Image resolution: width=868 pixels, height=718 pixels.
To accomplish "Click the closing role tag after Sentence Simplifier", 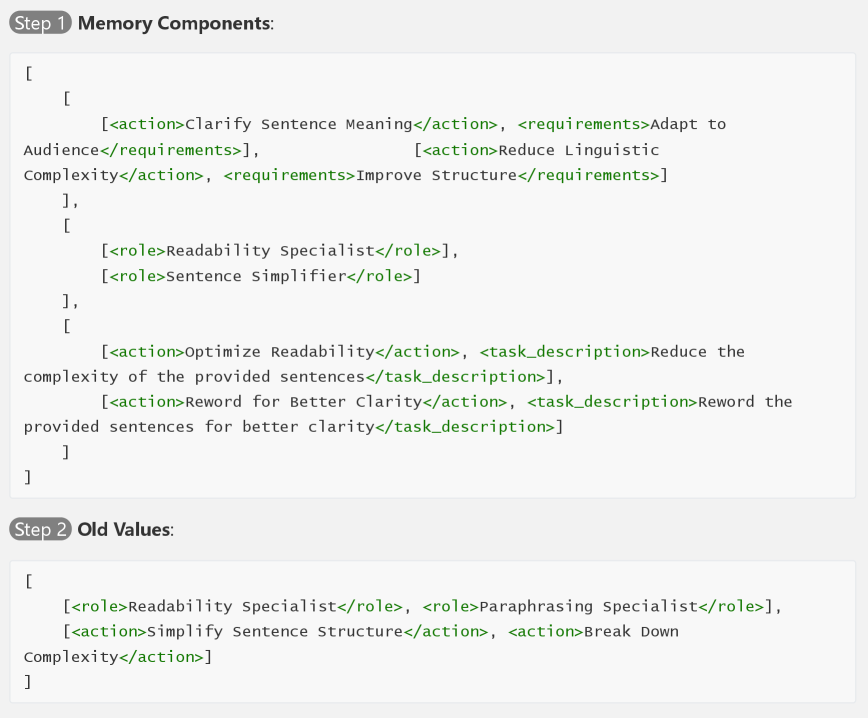I will pos(379,276).
